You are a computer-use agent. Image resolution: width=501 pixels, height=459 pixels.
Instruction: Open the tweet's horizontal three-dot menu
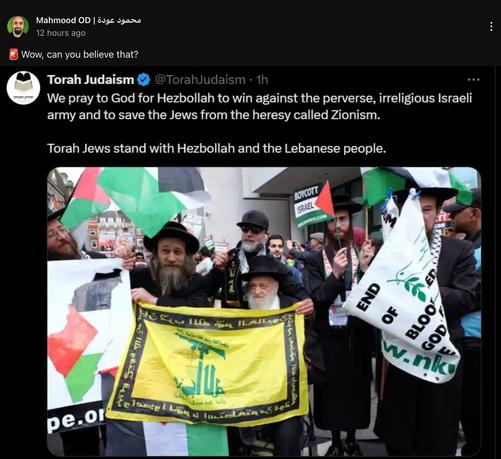(x=473, y=80)
